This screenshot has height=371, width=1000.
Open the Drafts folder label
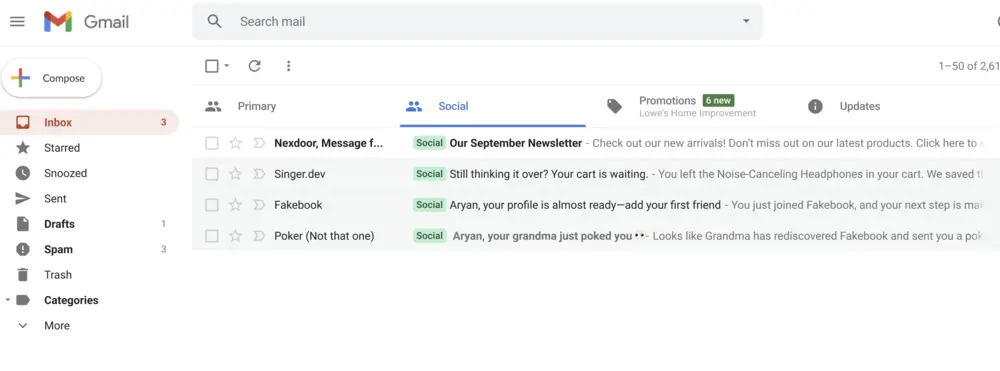(x=59, y=224)
